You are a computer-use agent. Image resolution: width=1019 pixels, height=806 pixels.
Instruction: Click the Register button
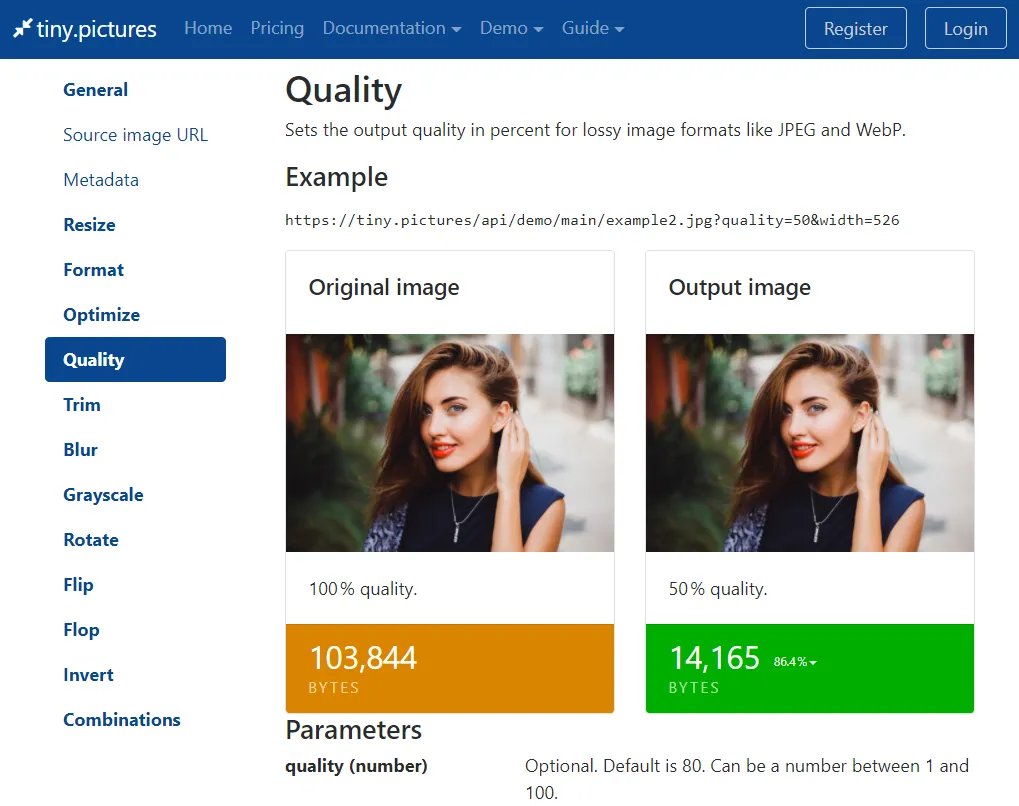click(855, 28)
